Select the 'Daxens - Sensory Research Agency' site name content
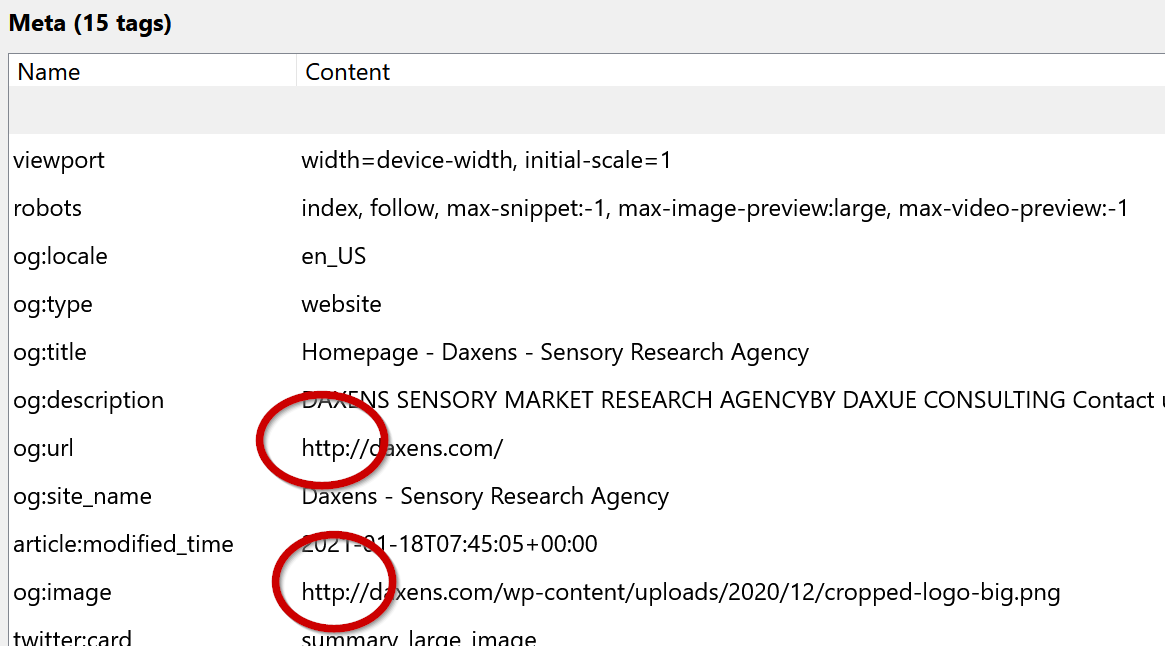This screenshot has width=1165, height=646. 485,497
